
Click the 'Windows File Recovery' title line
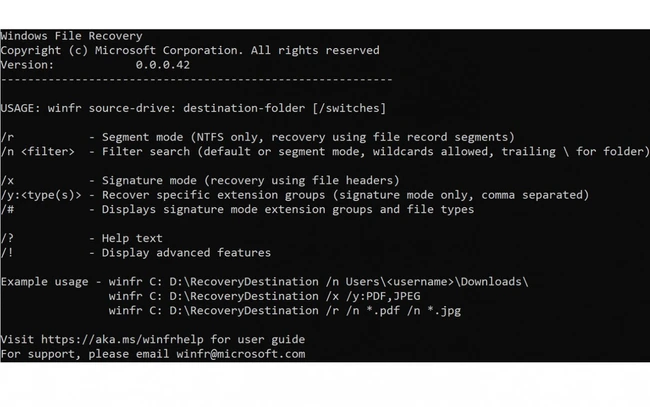(x=71, y=36)
